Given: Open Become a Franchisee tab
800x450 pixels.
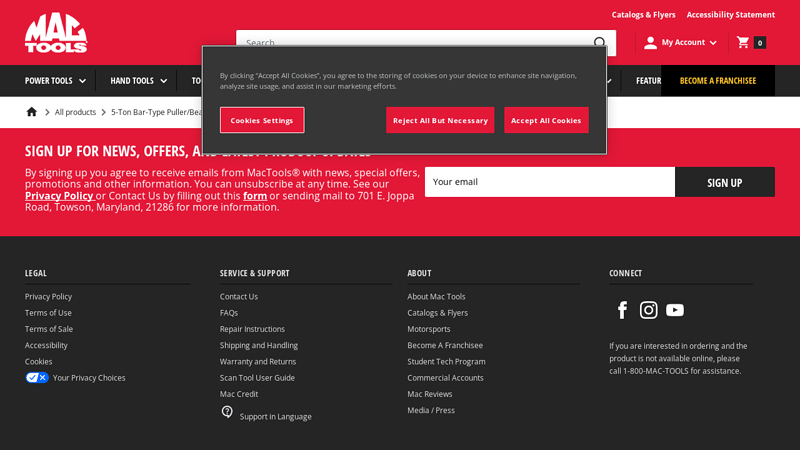Looking at the screenshot, I should 717,81.
